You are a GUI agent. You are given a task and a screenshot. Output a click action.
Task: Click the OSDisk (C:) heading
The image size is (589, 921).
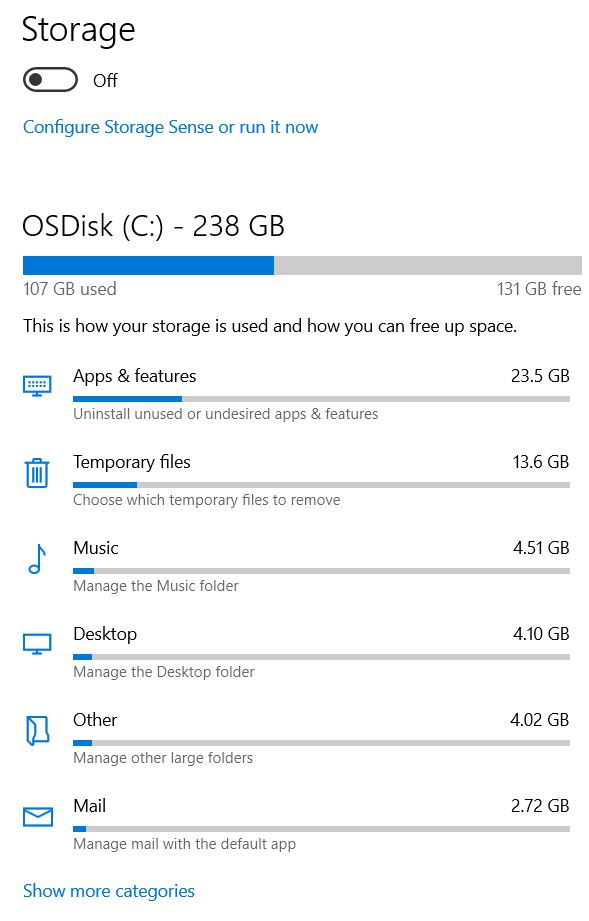(153, 226)
